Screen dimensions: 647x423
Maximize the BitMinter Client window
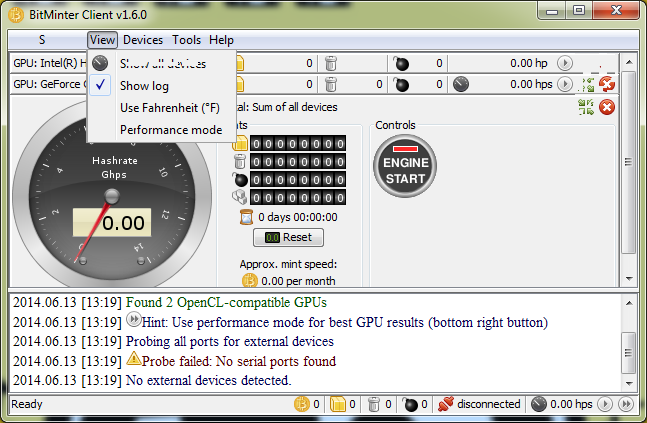pos(579,11)
